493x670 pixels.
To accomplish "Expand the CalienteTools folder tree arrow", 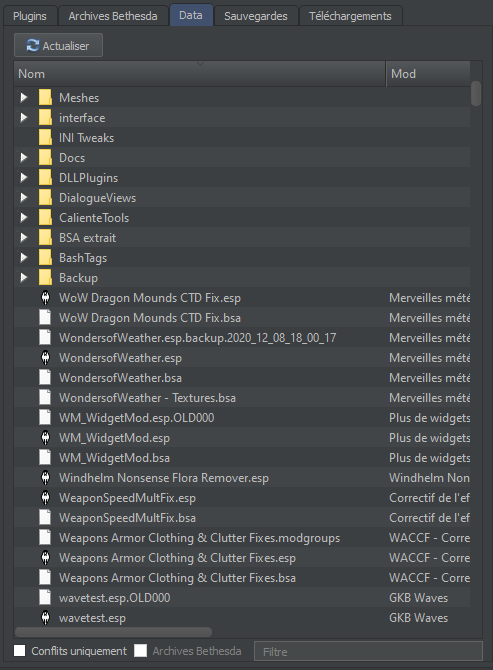I will point(24,217).
